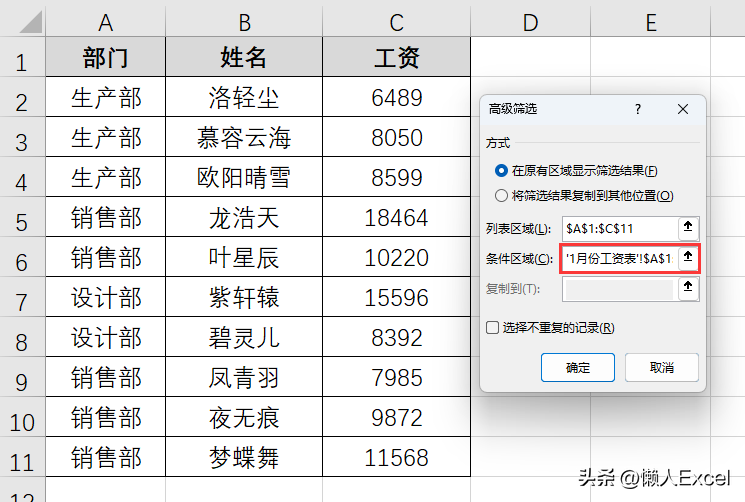The image size is (745, 502).
Task: Select cell containing 凤青羽
Action: point(244,377)
